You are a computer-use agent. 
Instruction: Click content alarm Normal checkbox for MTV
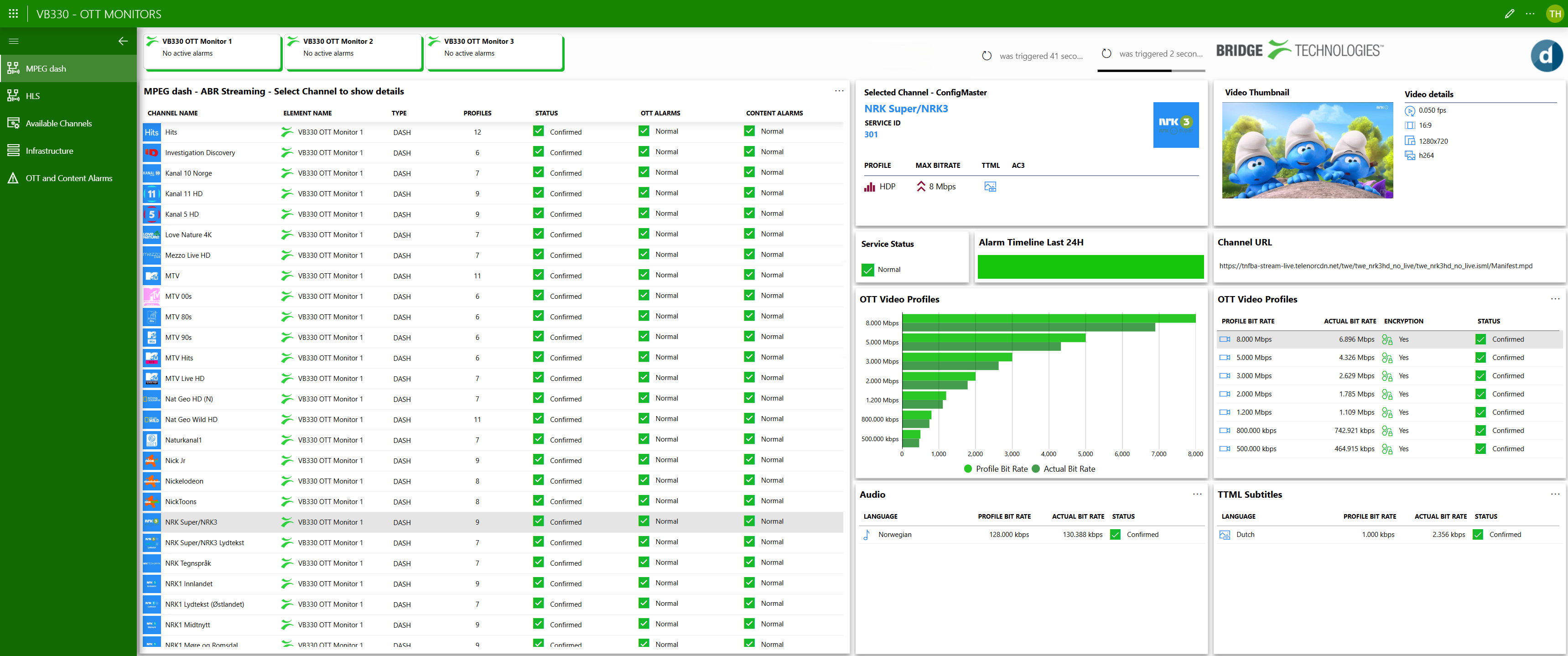pyautogui.click(x=749, y=275)
